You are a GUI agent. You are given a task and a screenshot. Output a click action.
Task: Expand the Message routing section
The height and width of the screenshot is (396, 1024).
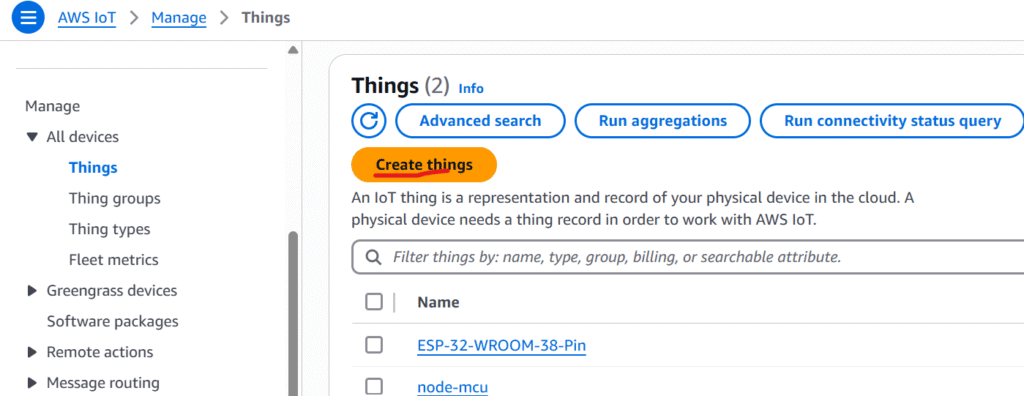(31, 383)
